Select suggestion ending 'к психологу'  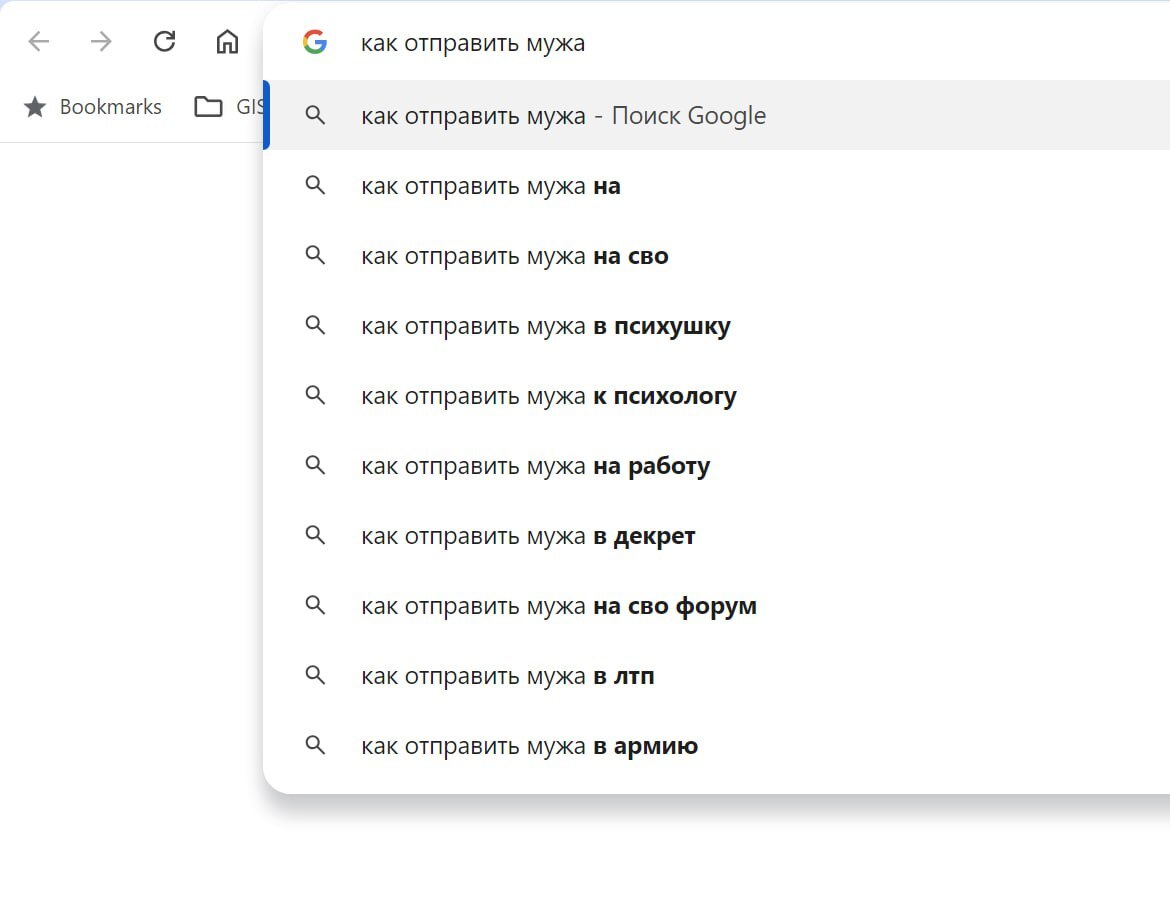click(x=549, y=396)
